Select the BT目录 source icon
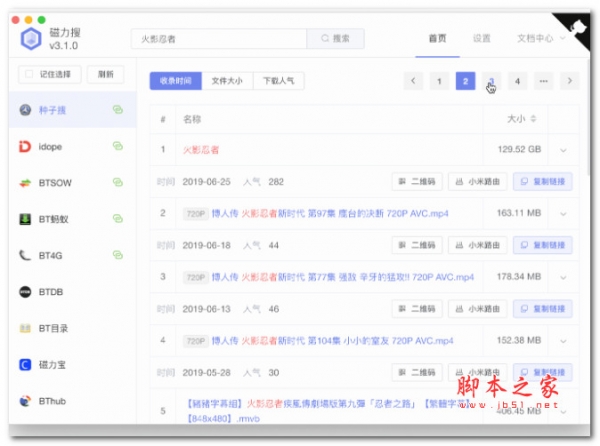 [25, 328]
